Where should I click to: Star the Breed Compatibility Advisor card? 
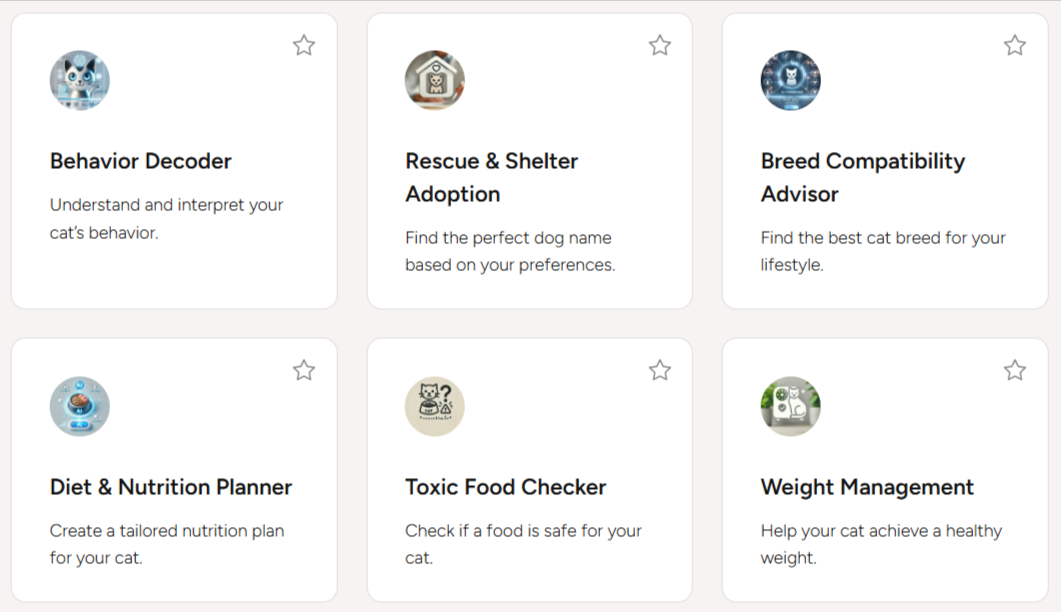tap(1015, 45)
